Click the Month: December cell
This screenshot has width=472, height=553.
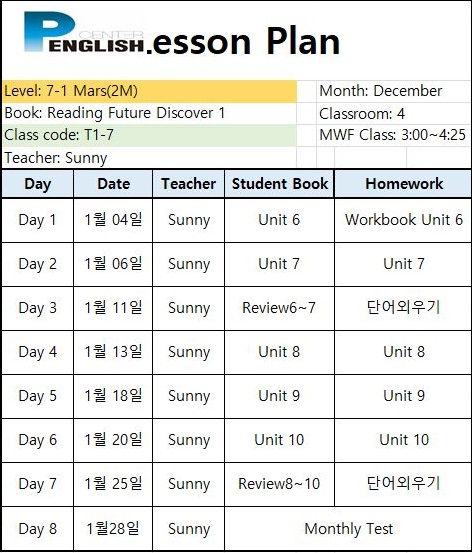[393, 91]
